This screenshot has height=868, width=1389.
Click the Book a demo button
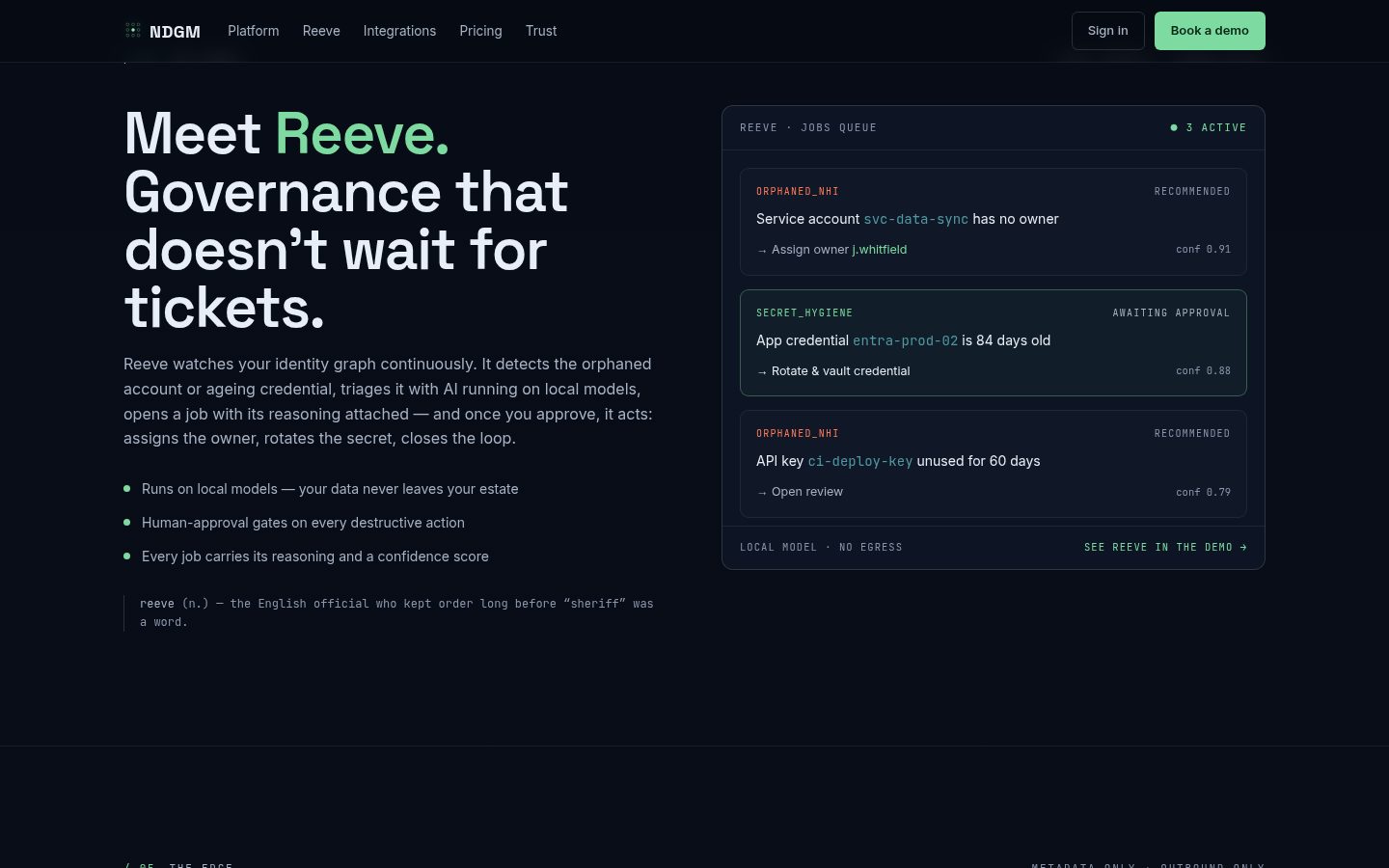pos(1210,31)
